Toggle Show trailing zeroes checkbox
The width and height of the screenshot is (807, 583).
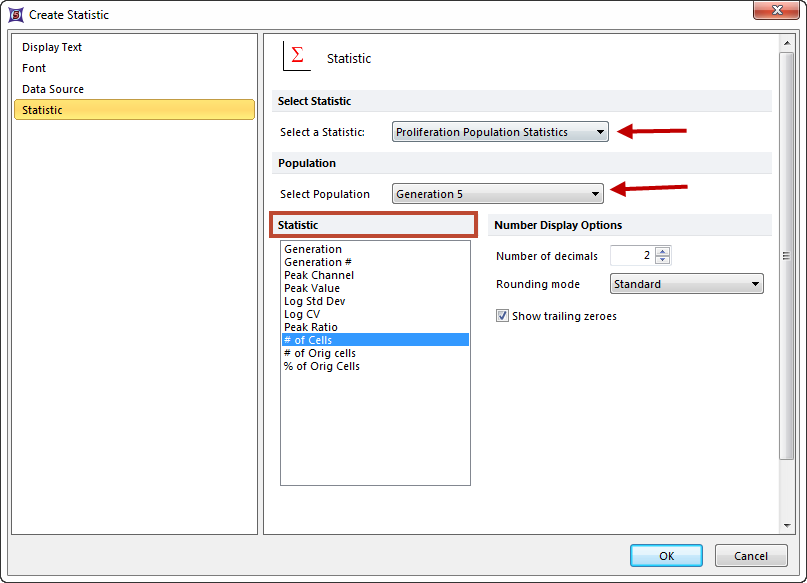[x=502, y=316]
